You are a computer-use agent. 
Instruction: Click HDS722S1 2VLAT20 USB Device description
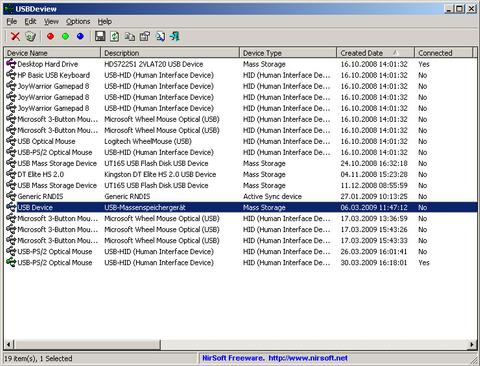pos(154,64)
